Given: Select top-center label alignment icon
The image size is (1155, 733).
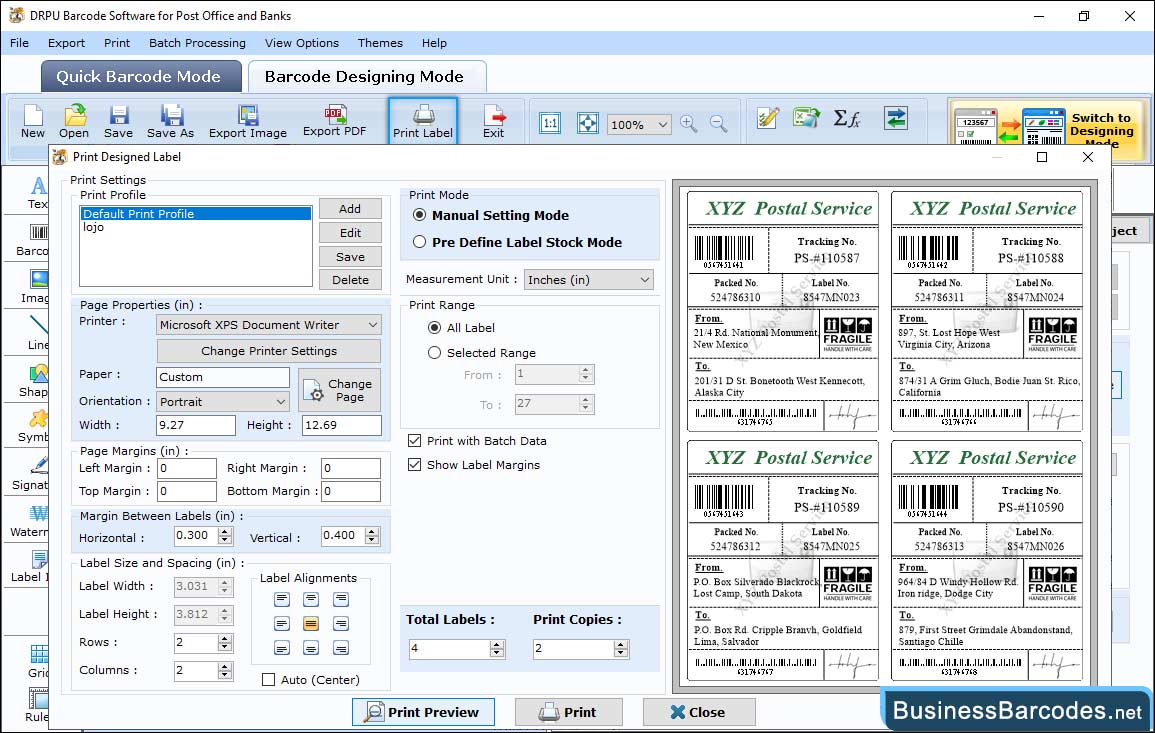Looking at the screenshot, I should pos(311,600).
